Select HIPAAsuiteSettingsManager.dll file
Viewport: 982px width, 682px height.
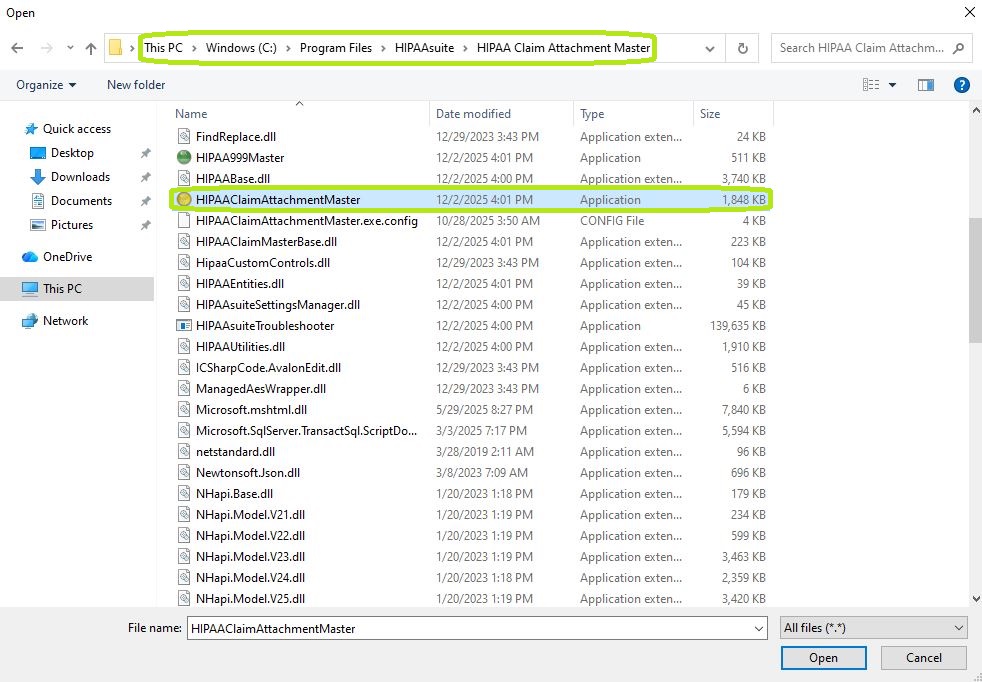[277, 305]
